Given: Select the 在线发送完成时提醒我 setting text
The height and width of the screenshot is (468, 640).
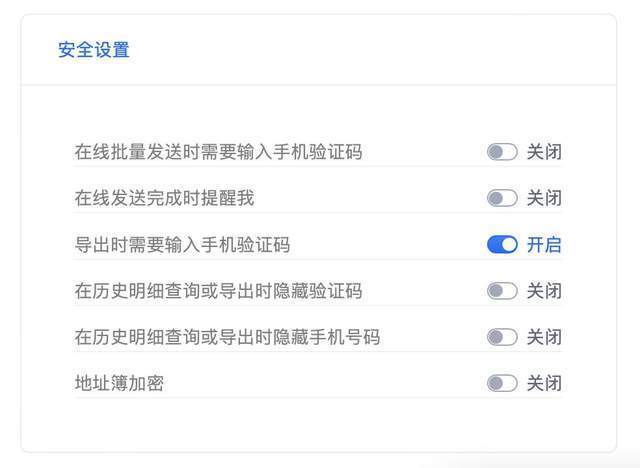Looking at the screenshot, I should (164, 198).
